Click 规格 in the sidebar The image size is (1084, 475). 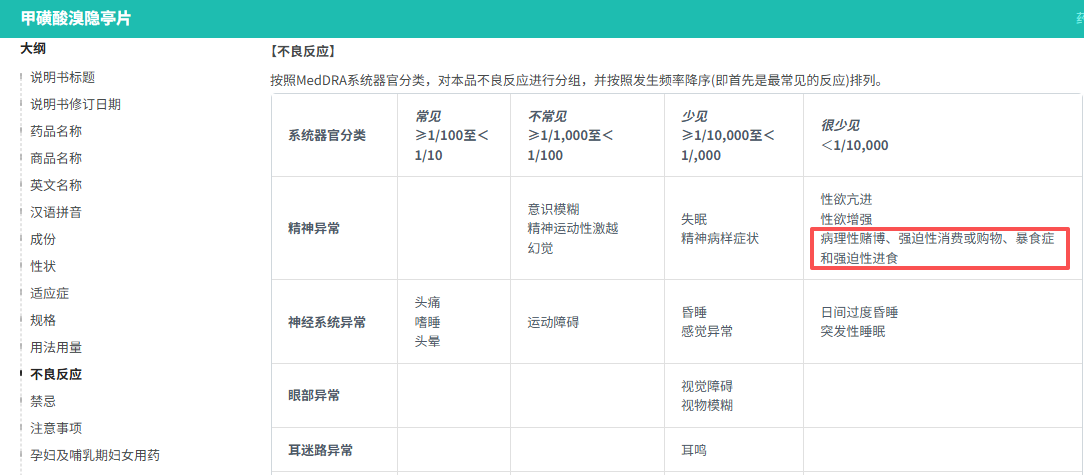click(x=43, y=320)
